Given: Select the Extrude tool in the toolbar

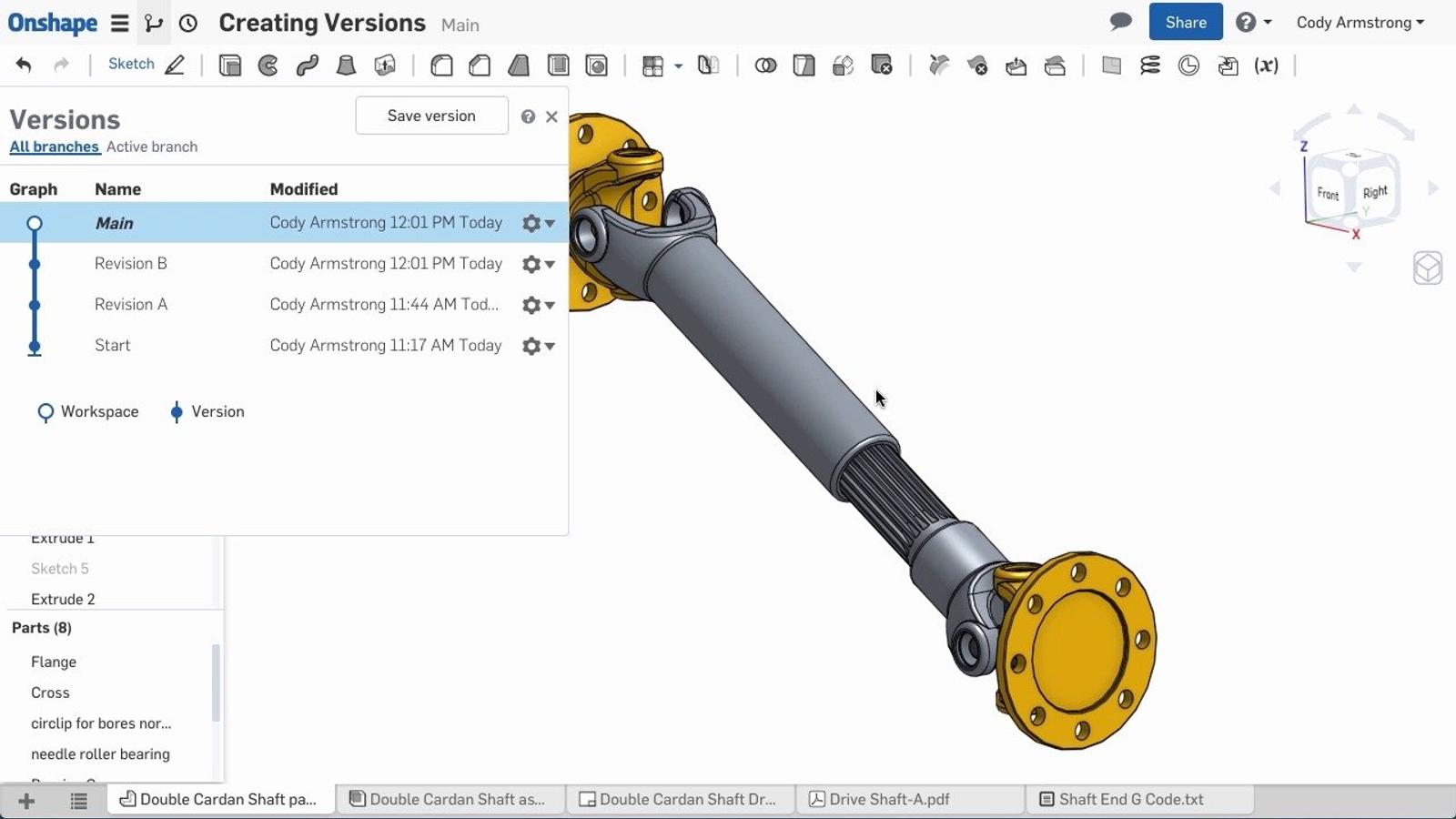Looking at the screenshot, I should point(230,66).
